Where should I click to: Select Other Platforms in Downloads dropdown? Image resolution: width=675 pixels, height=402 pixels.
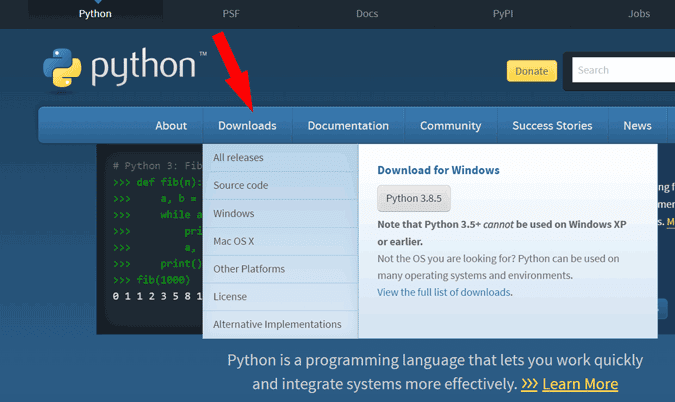click(280, 269)
